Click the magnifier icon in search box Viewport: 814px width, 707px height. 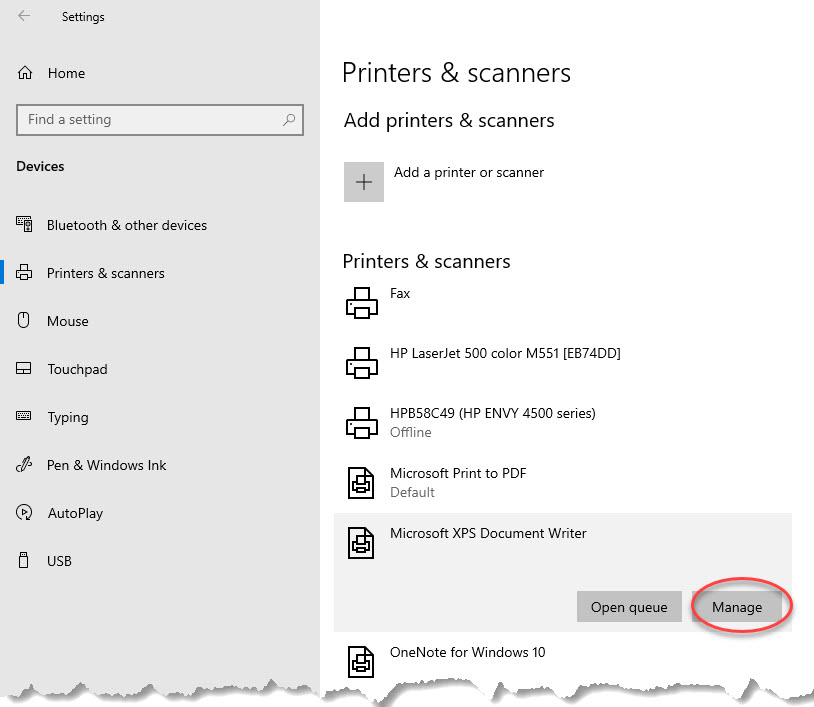pyautogui.click(x=289, y=120)
